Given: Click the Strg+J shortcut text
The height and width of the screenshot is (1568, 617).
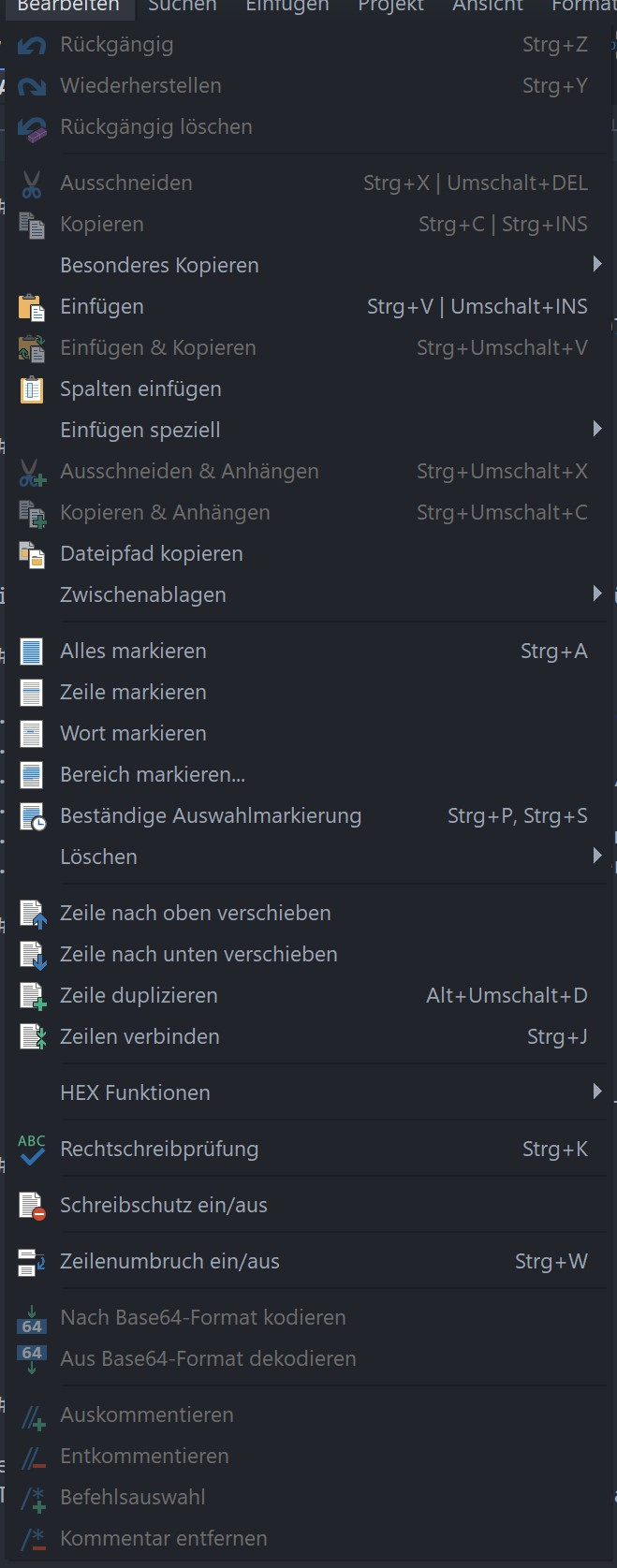Looking at the screenshot, I should [x=558, y=1037].
